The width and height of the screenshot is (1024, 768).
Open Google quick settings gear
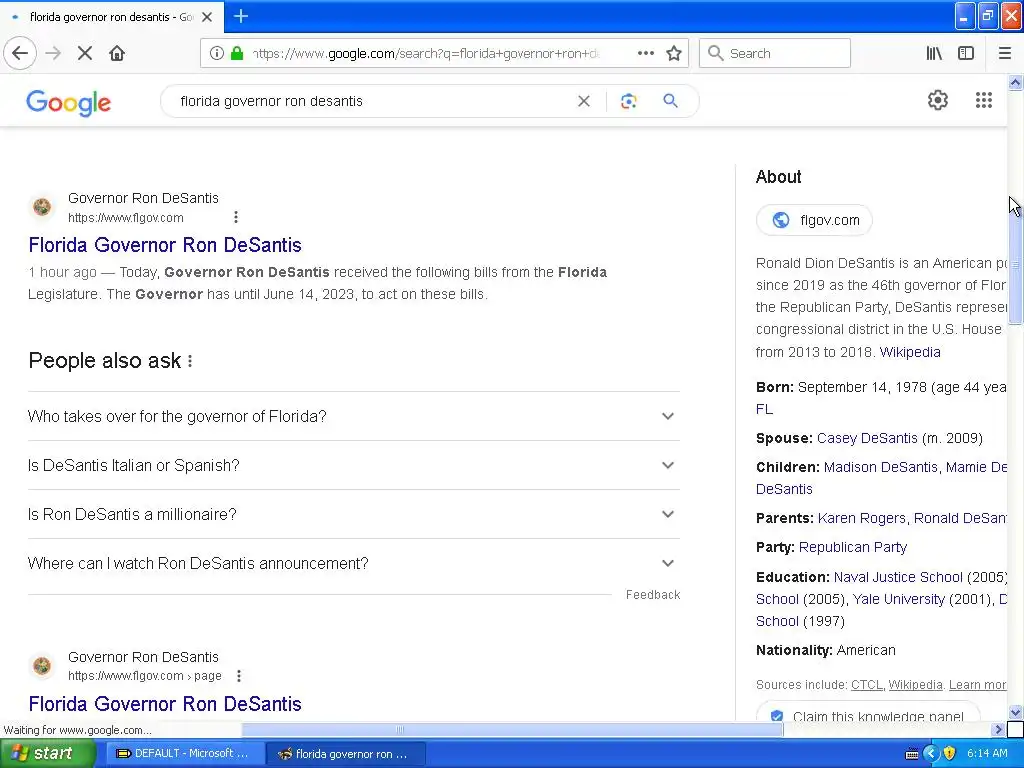tap(938, 100)
